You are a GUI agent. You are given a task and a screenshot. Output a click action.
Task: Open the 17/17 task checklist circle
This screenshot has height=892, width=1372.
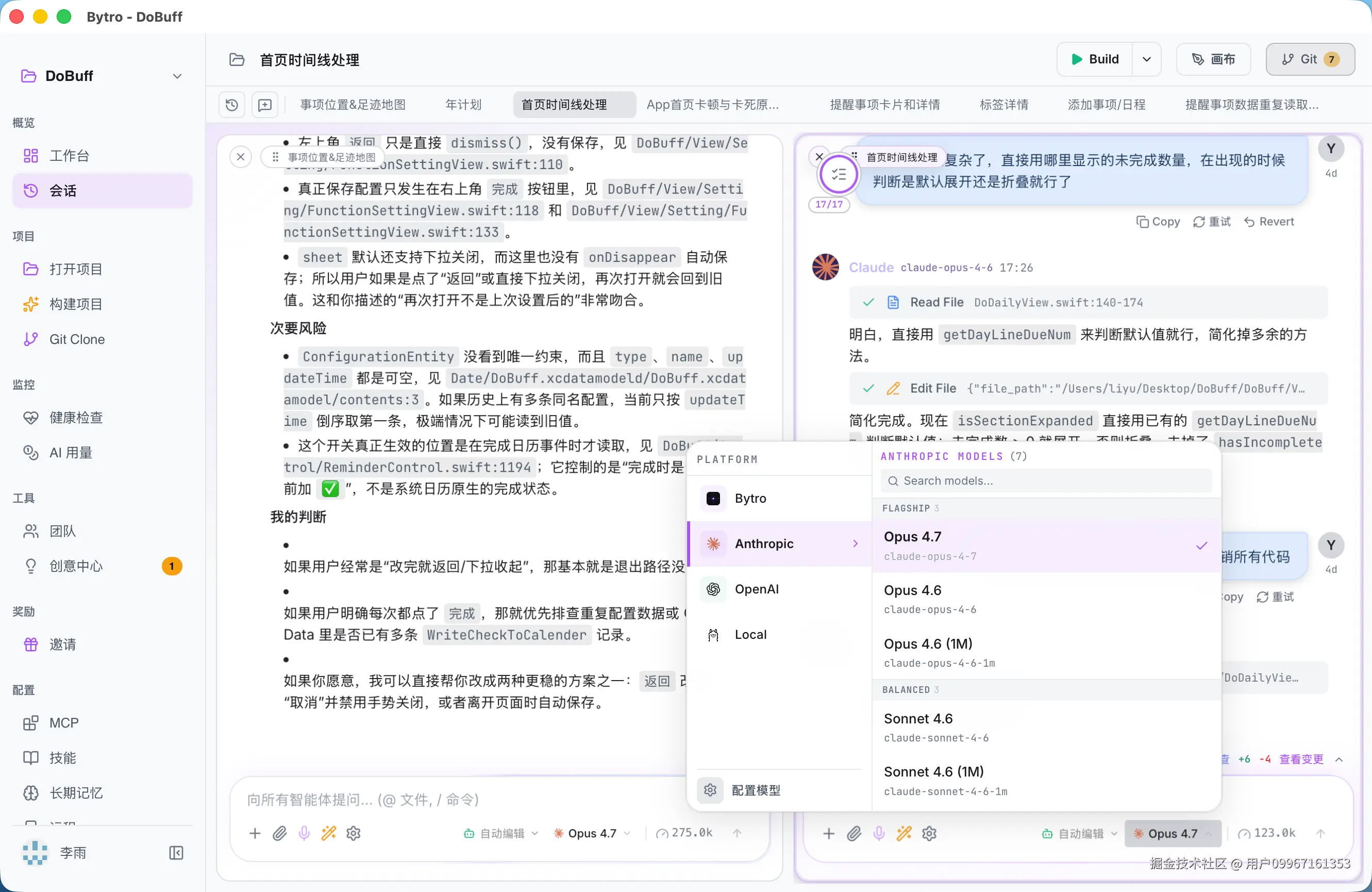pos(838,174)
